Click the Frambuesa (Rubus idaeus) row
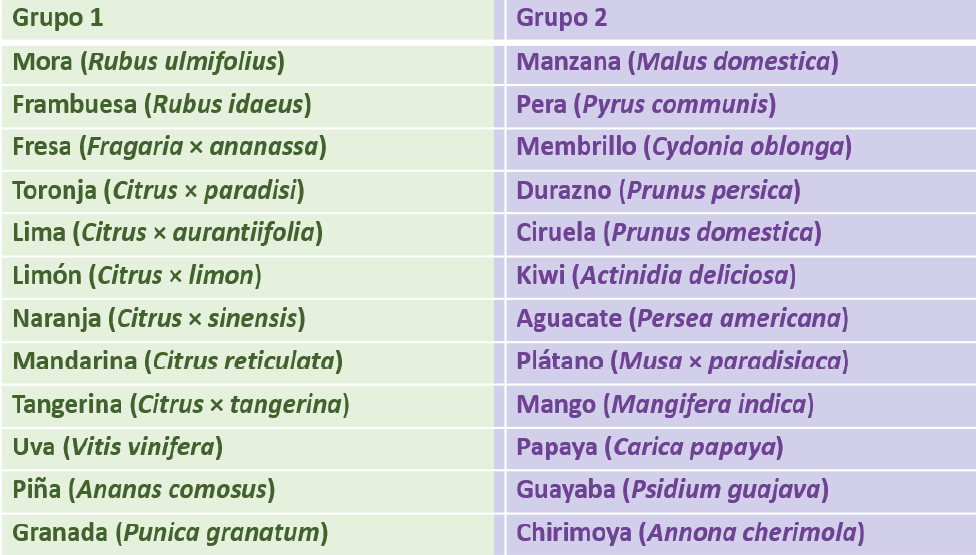This screenshot has width=976, height=555. tap(248, 106)
